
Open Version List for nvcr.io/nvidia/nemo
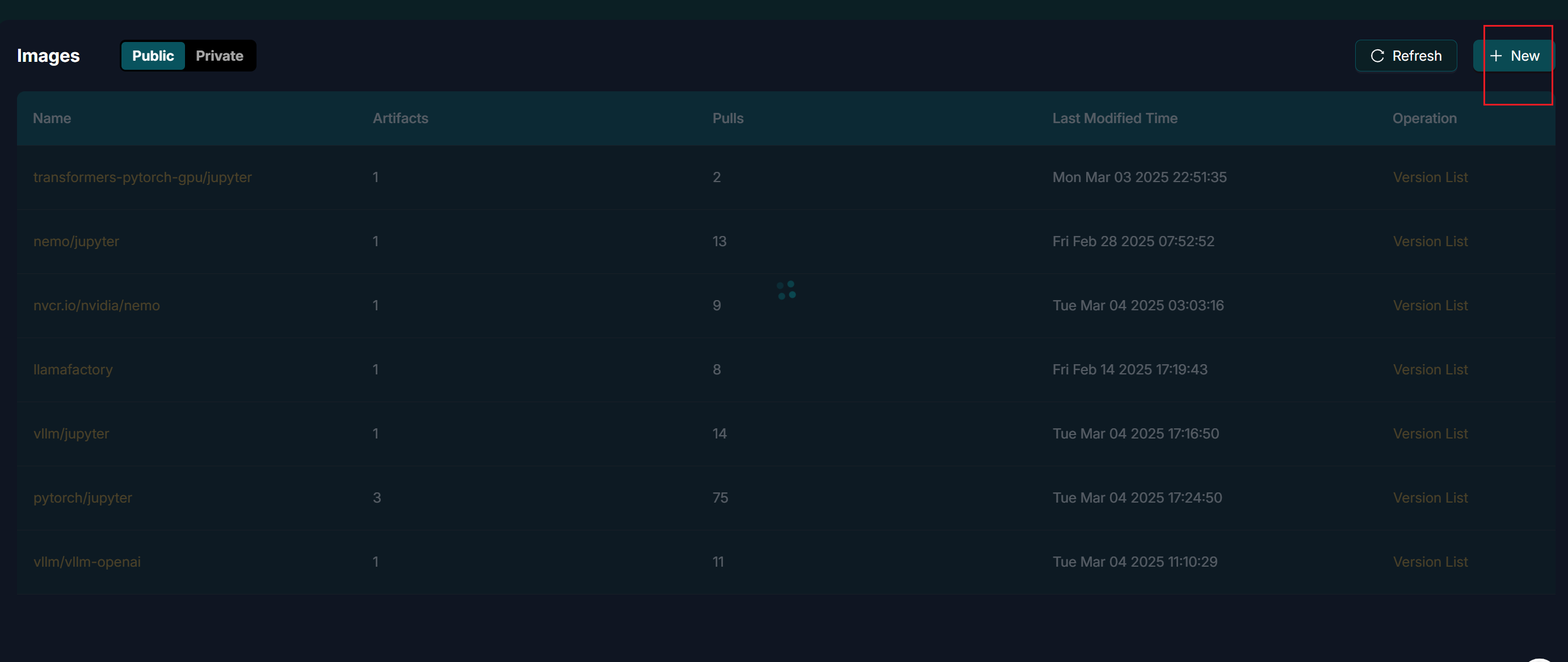click(x=1430, y=305)
